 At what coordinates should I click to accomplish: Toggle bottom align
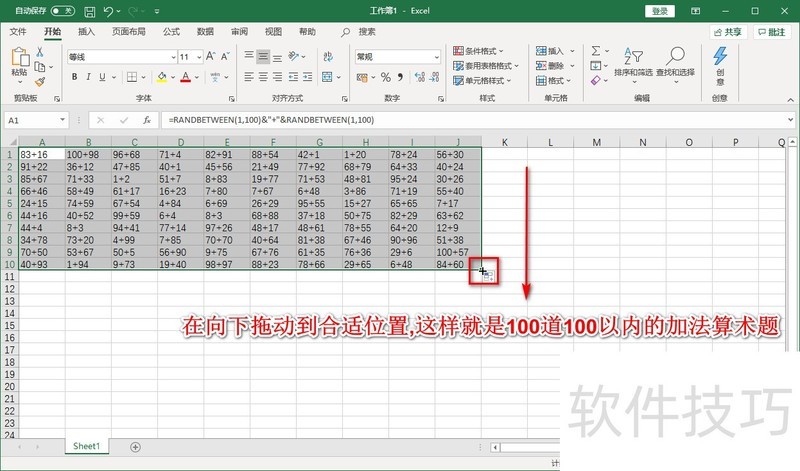point(277,56)
